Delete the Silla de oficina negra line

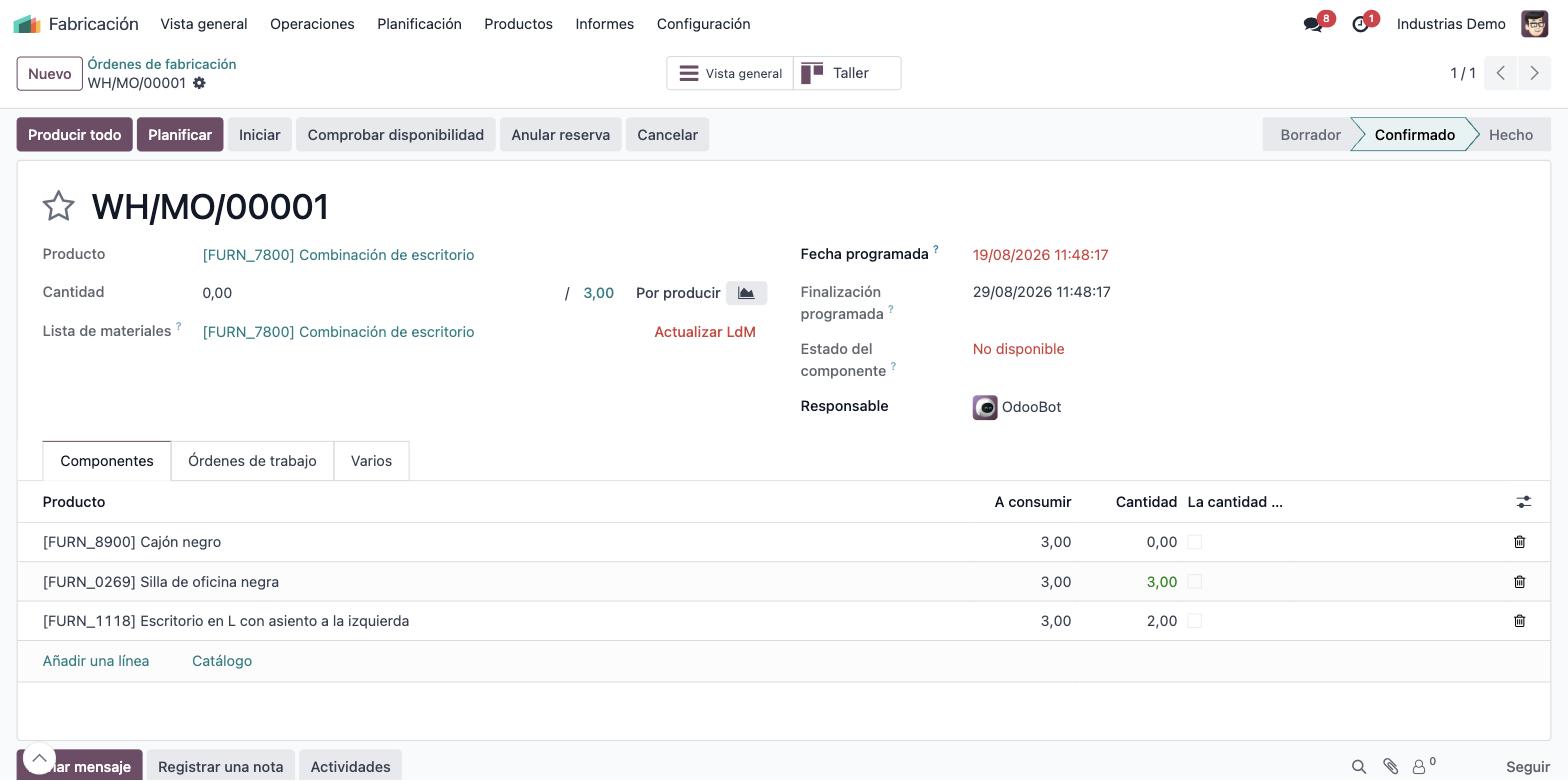[x=1519, y=582]
